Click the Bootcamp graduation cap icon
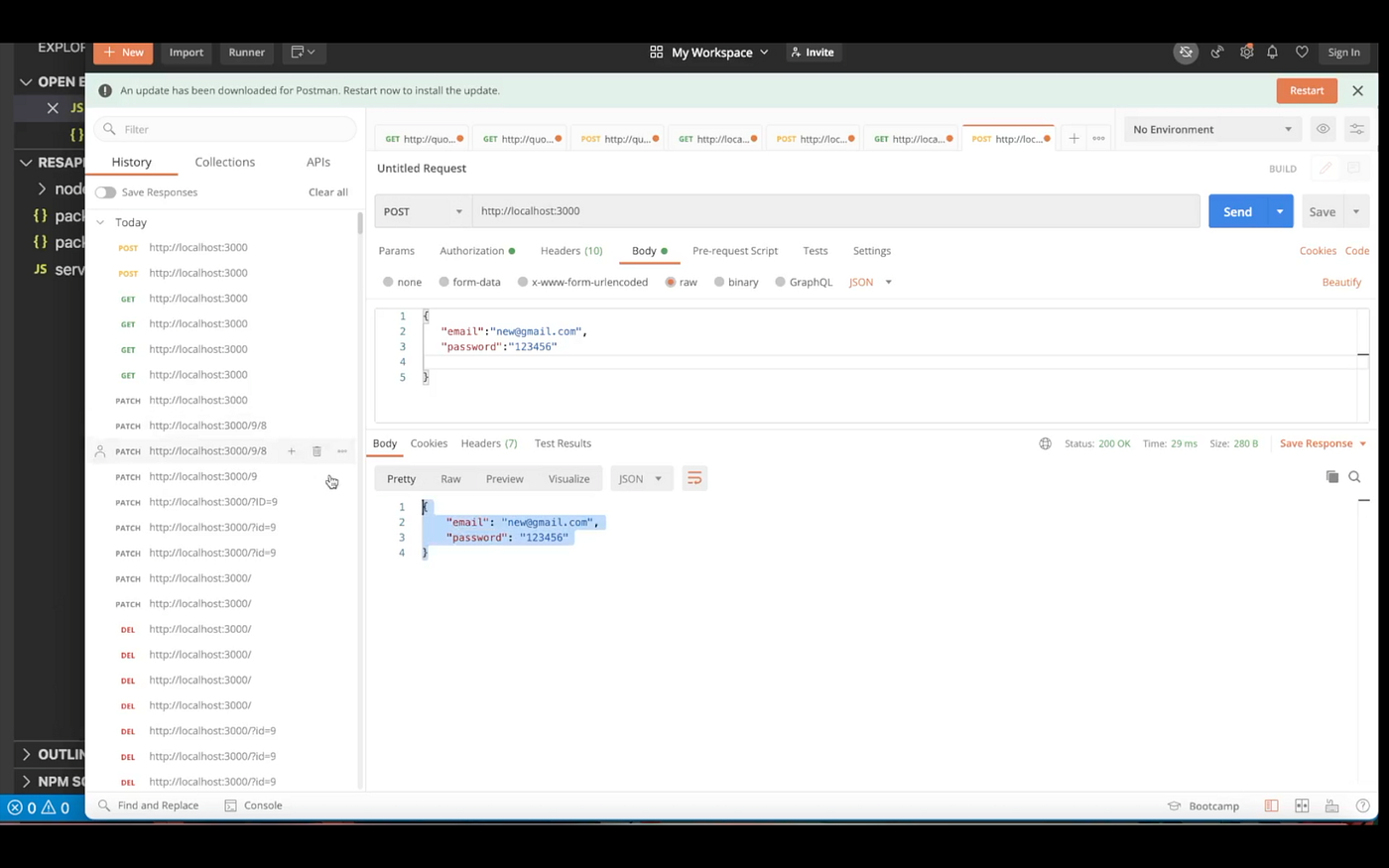 [x=1174, y=806]
